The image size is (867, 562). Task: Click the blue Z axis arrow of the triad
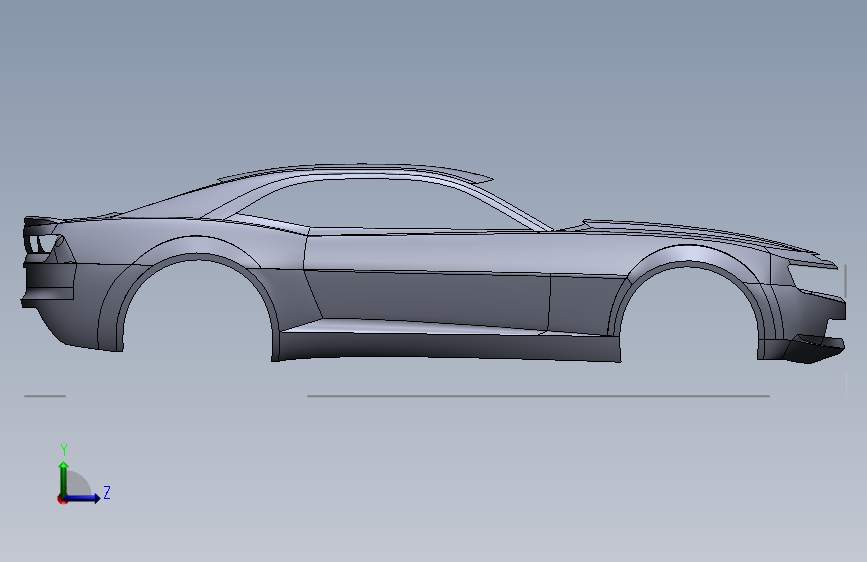tap(83, 498)
